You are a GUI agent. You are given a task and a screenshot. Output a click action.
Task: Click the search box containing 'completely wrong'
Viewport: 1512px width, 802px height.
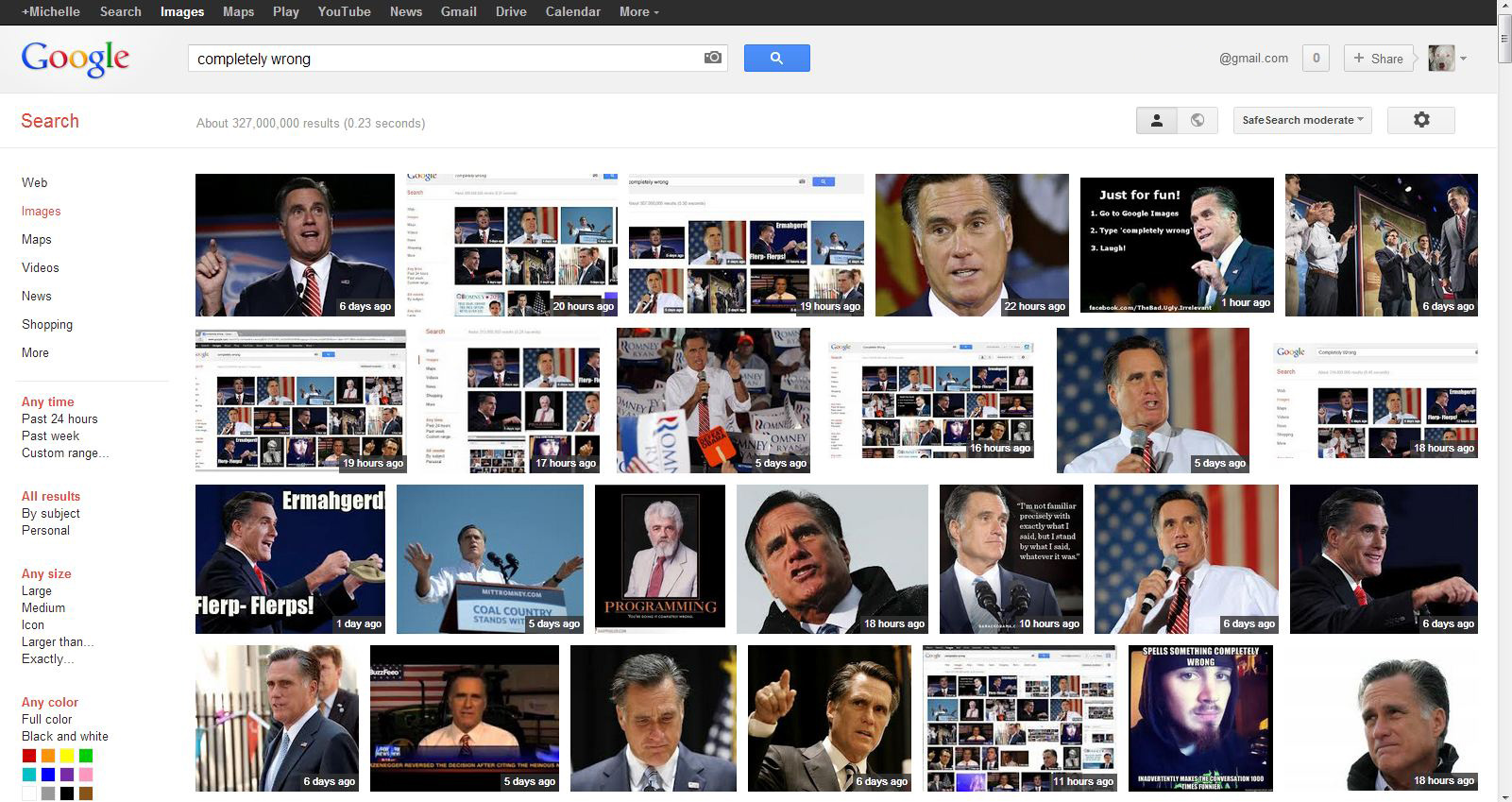pyautogui.click(x=444, y=59)
